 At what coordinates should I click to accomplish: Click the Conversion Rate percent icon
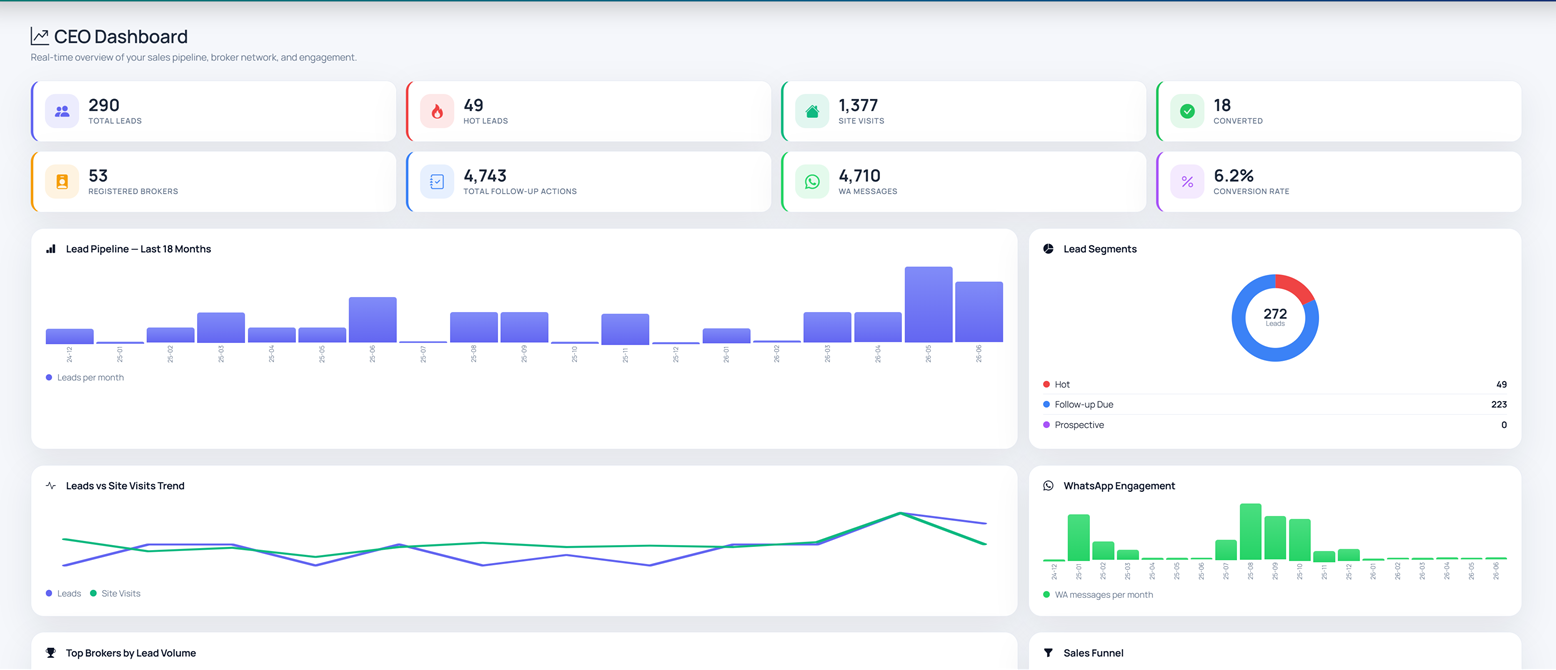(x=1187, y=182)
